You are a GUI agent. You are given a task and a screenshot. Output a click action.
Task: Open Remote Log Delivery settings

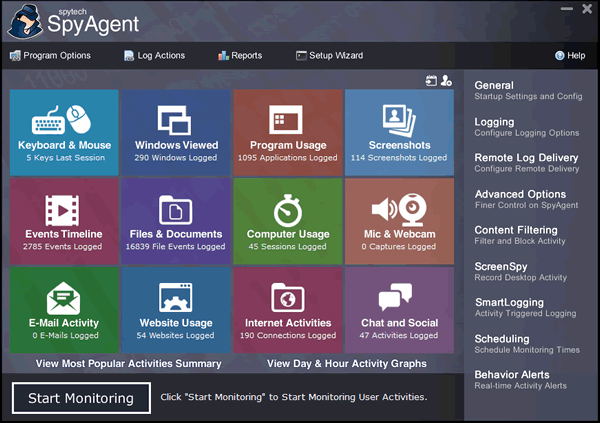click(527, 163)
